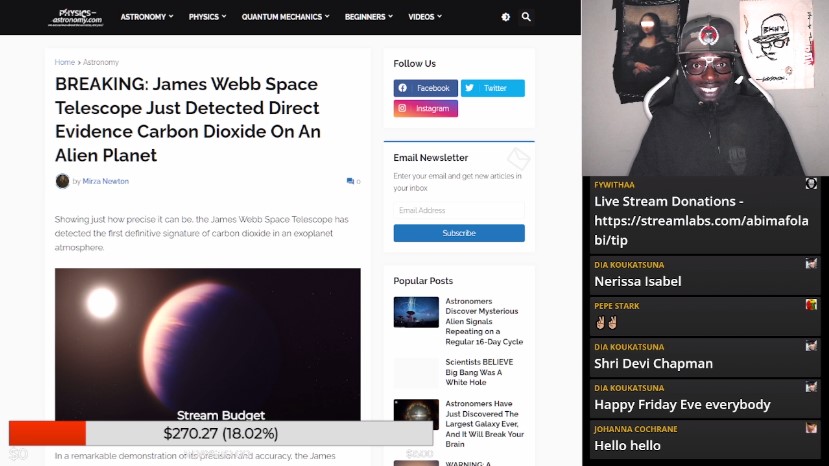Focus the Email Address input field
This screenshot has width=829, height=466.
tap(458, 210)
